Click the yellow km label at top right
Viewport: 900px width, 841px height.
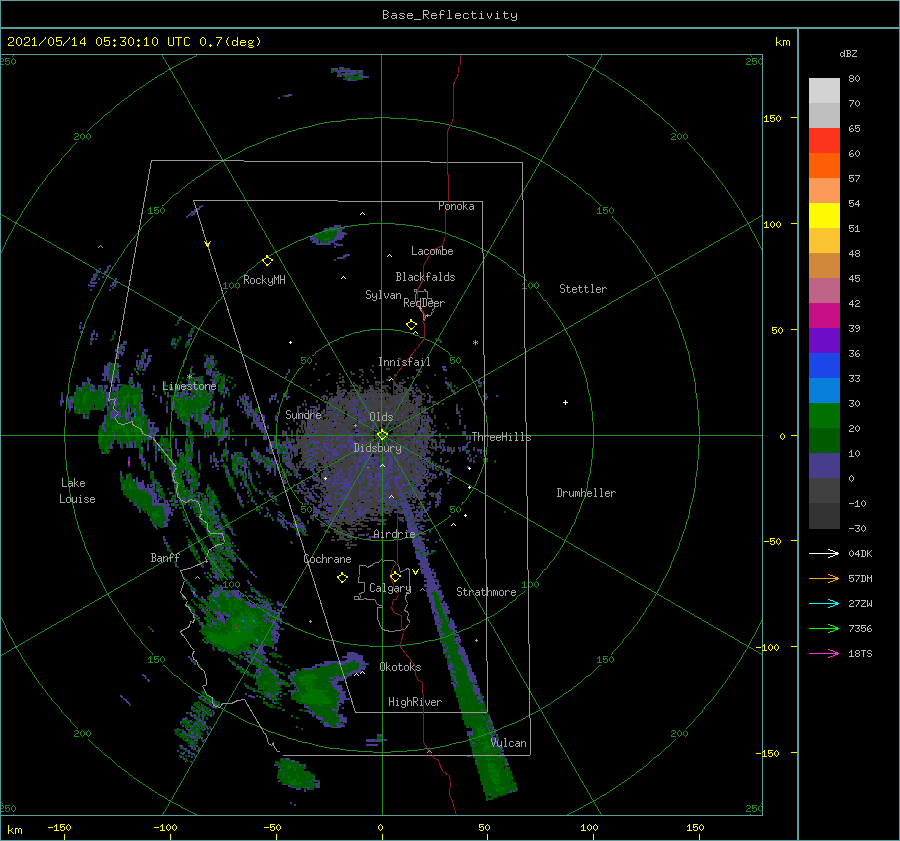tap(782, 42)
